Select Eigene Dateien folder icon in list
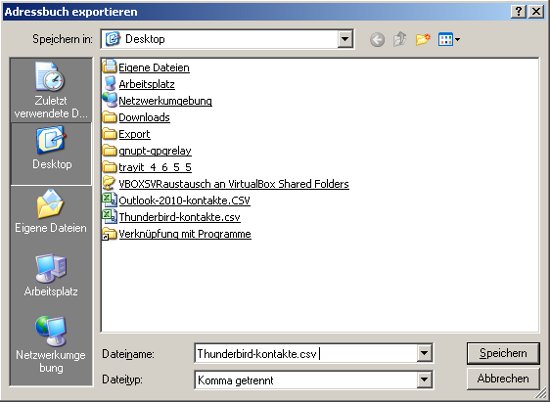 click(109, 66)
